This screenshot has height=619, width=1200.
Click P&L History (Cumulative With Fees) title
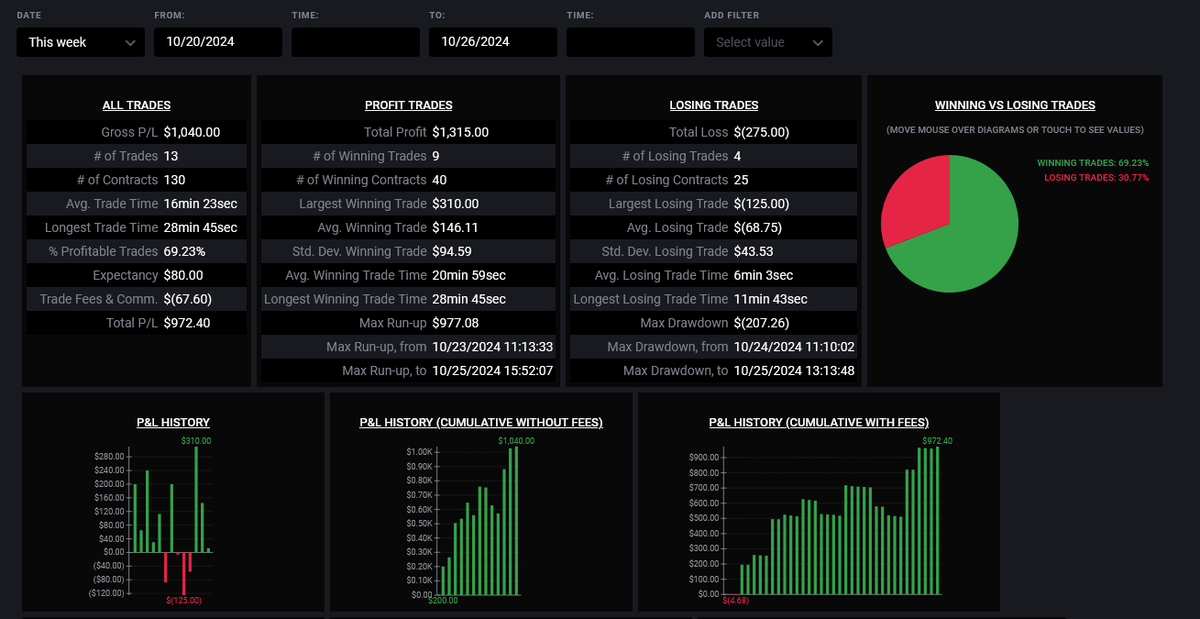click(819, 423)
